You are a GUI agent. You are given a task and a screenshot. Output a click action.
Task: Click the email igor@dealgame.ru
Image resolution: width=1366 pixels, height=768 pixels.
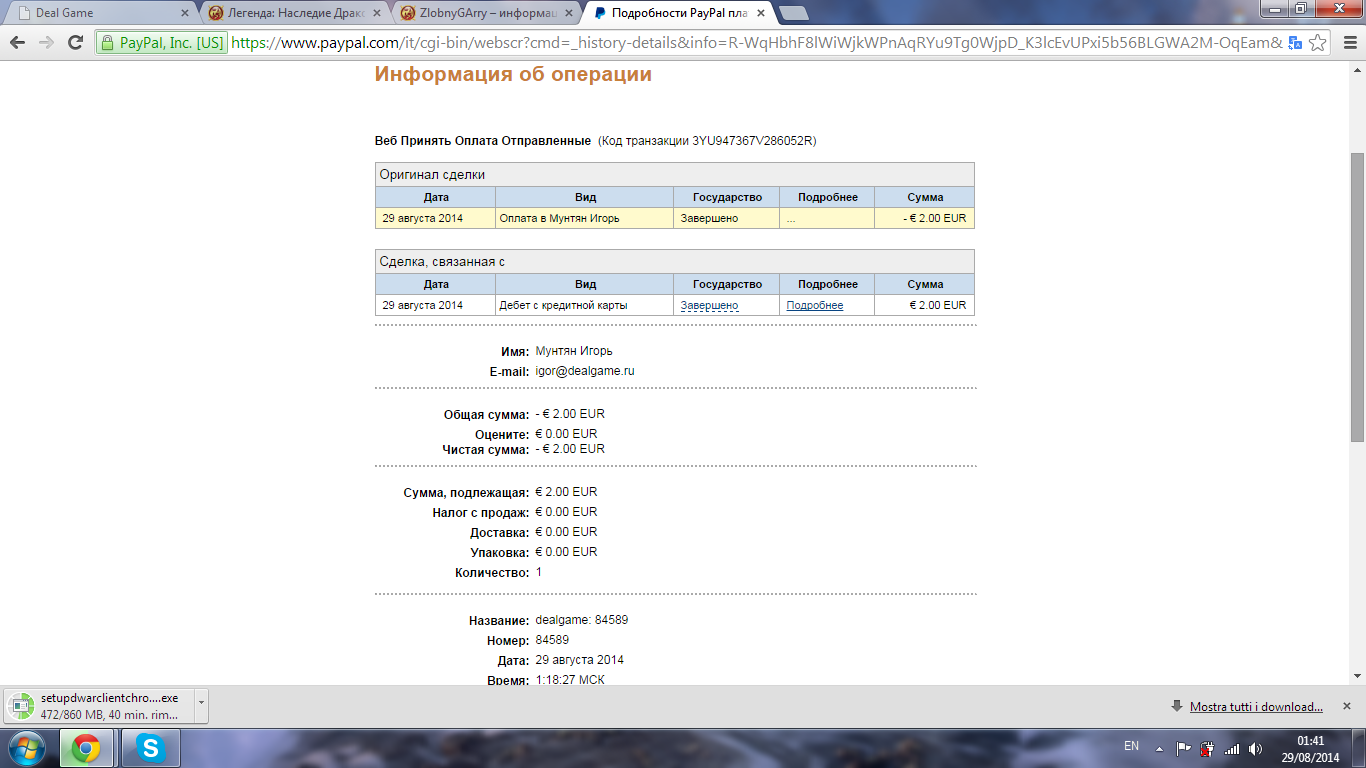point(585,371)
